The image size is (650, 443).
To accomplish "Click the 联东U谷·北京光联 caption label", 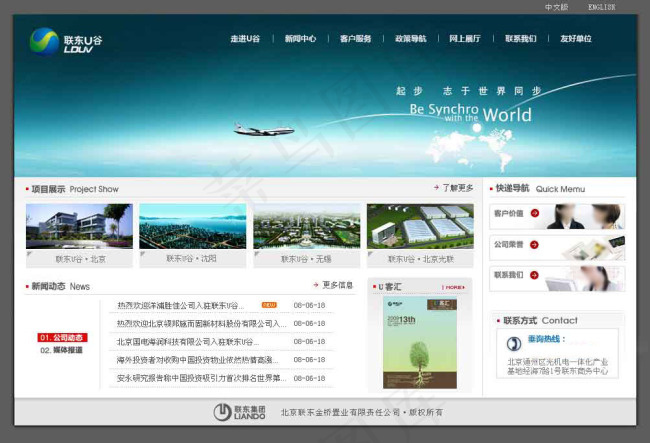I will tap(421, 259).
